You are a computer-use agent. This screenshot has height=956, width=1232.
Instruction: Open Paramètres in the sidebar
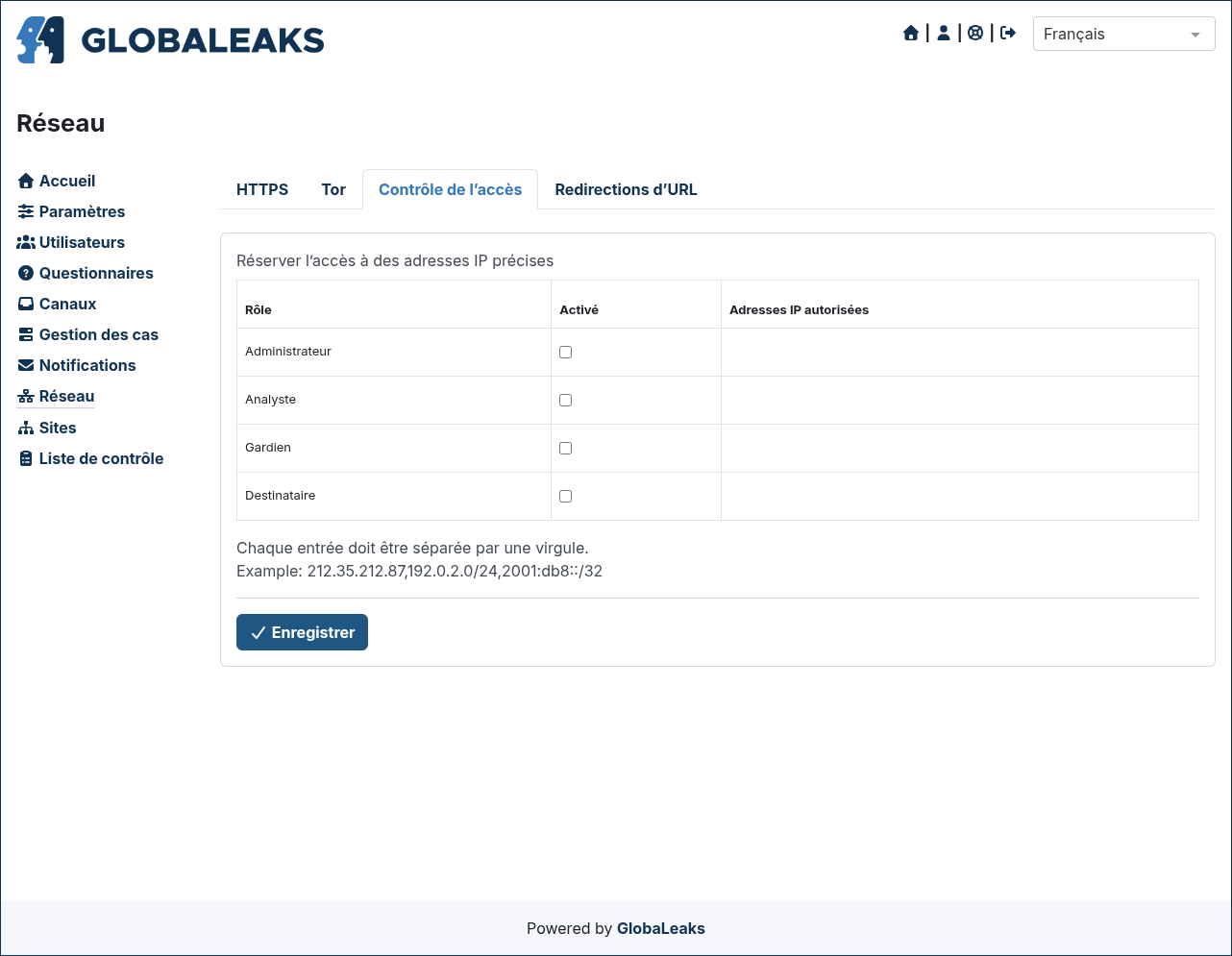(72, 211)
